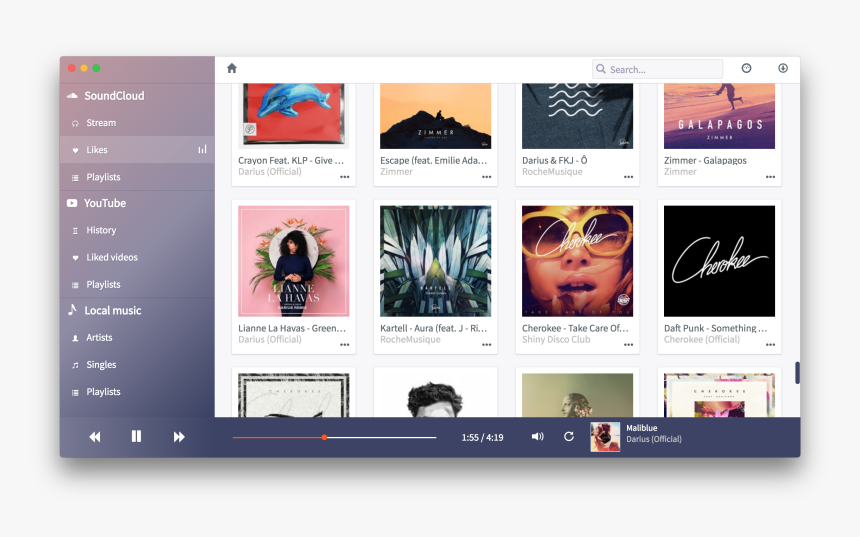The width and height of the screenshot is (860, 537).
Task: Click the list icon beside Local music Playlists
Action: tap(75, 393)
